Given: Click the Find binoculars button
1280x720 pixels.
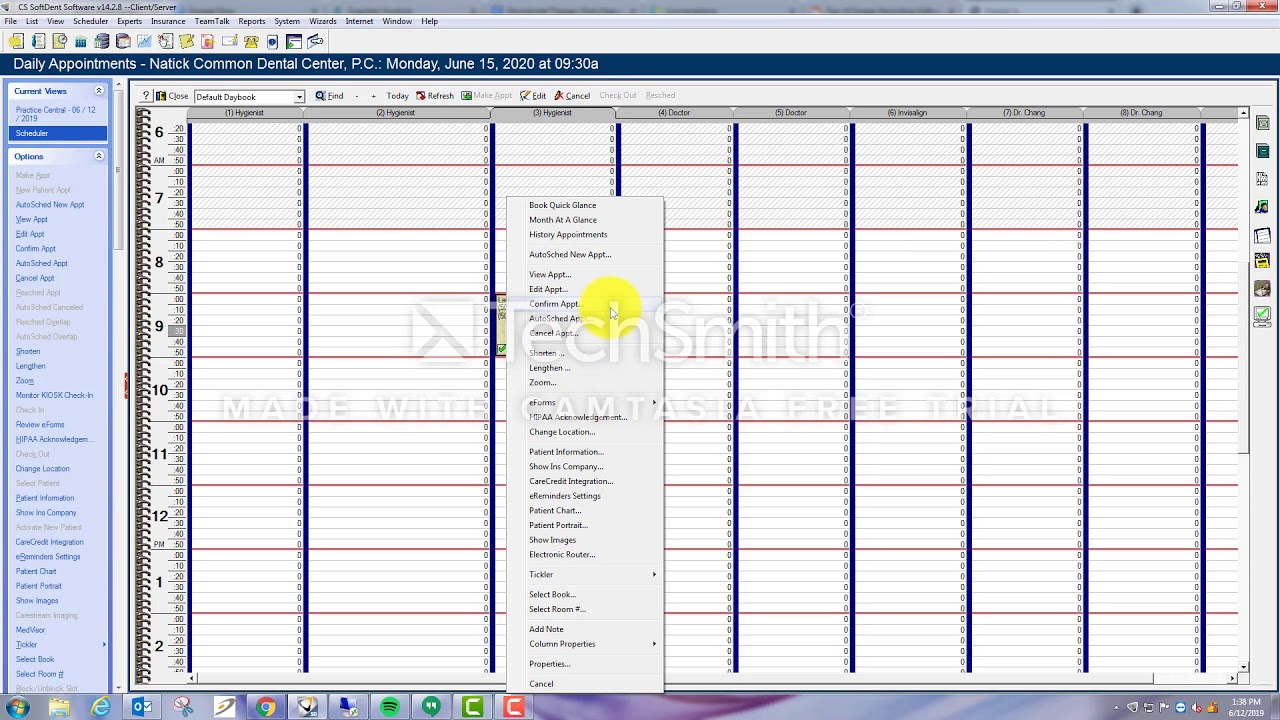Looking at the screenshot, I should 329,96.
